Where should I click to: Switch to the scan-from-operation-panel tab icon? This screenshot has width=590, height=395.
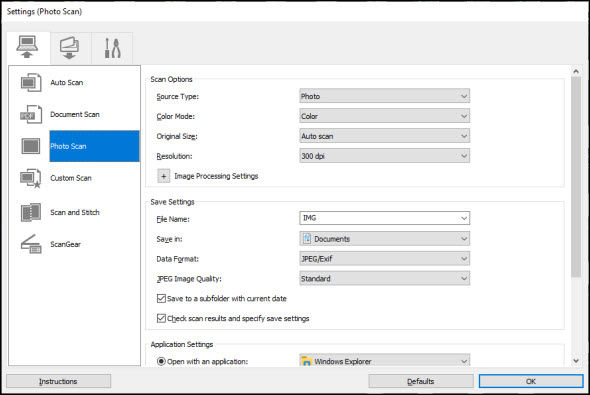tap(69, 48)
